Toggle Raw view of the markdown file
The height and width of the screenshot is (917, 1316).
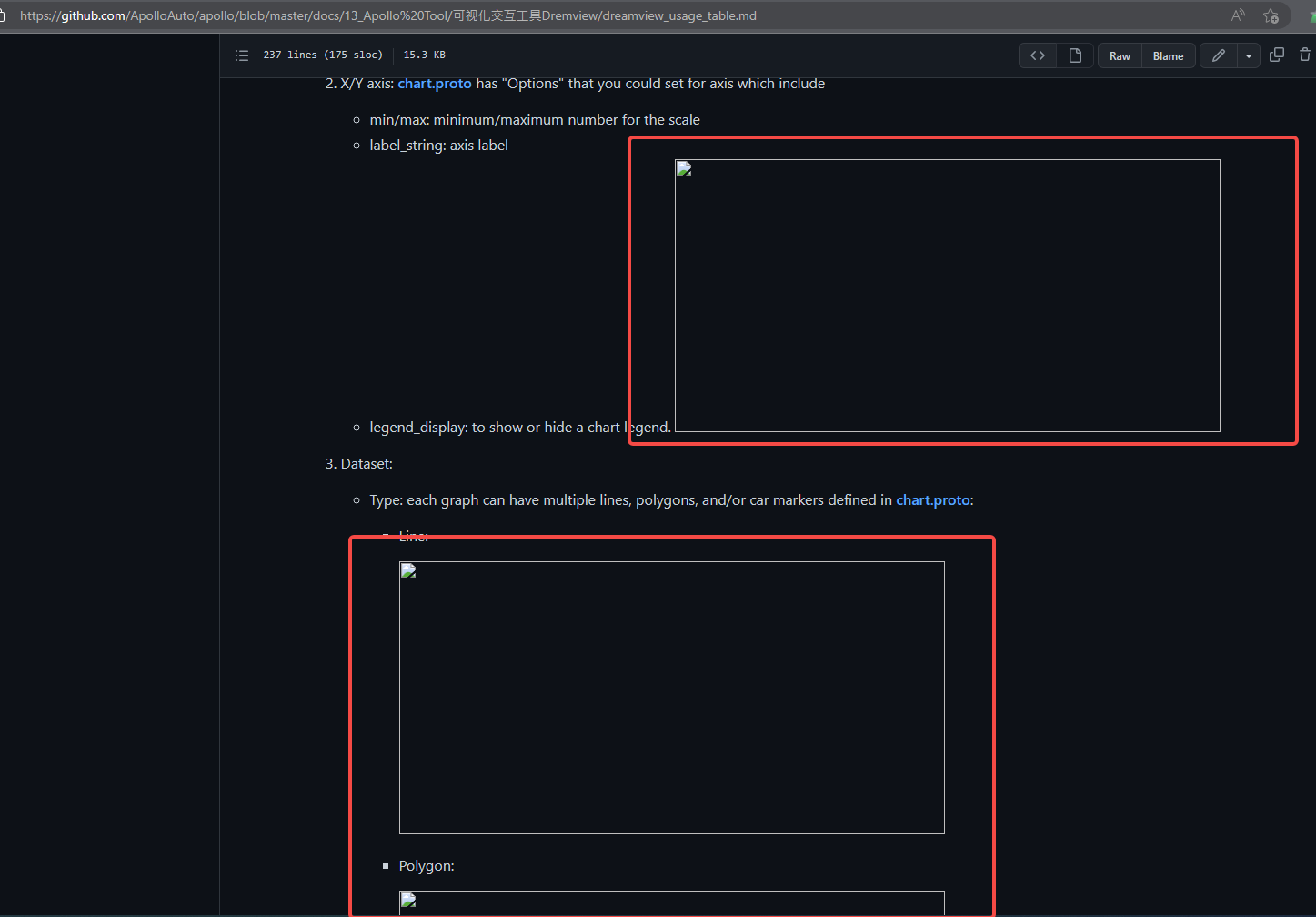click(1119, 55)
